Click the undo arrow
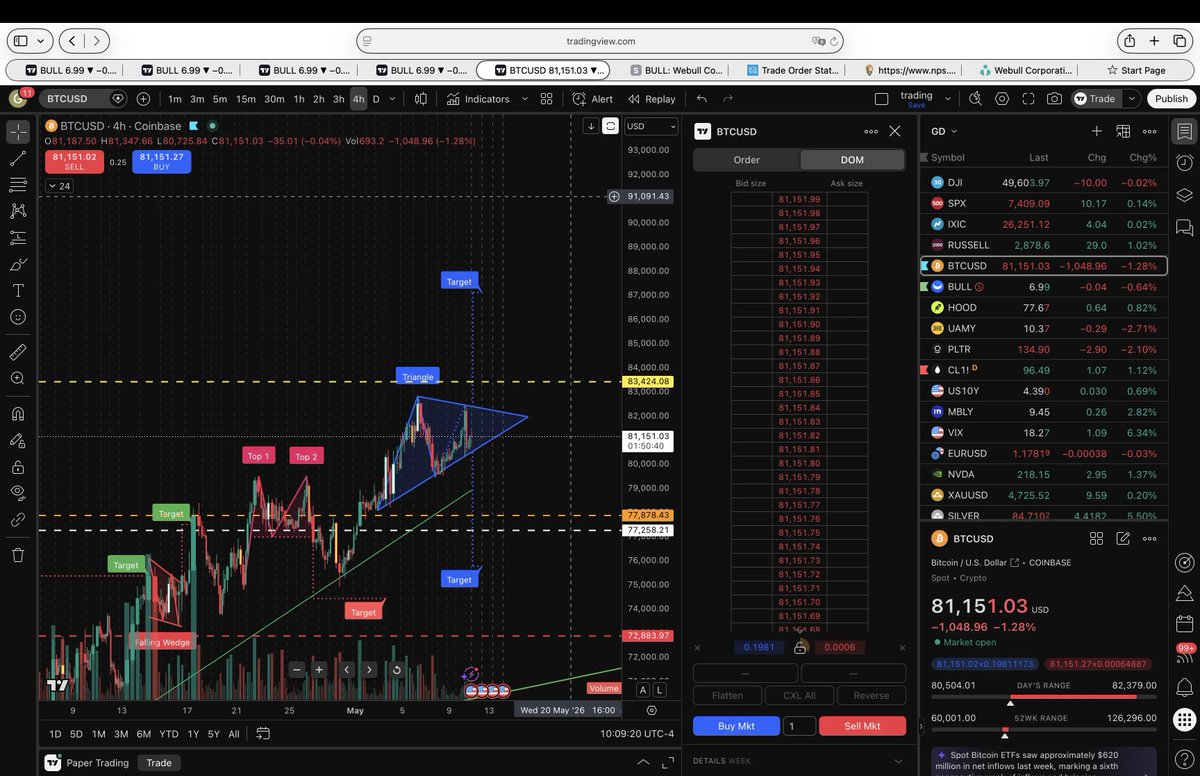The image size is (1200, 776). (x=702, y=99)
